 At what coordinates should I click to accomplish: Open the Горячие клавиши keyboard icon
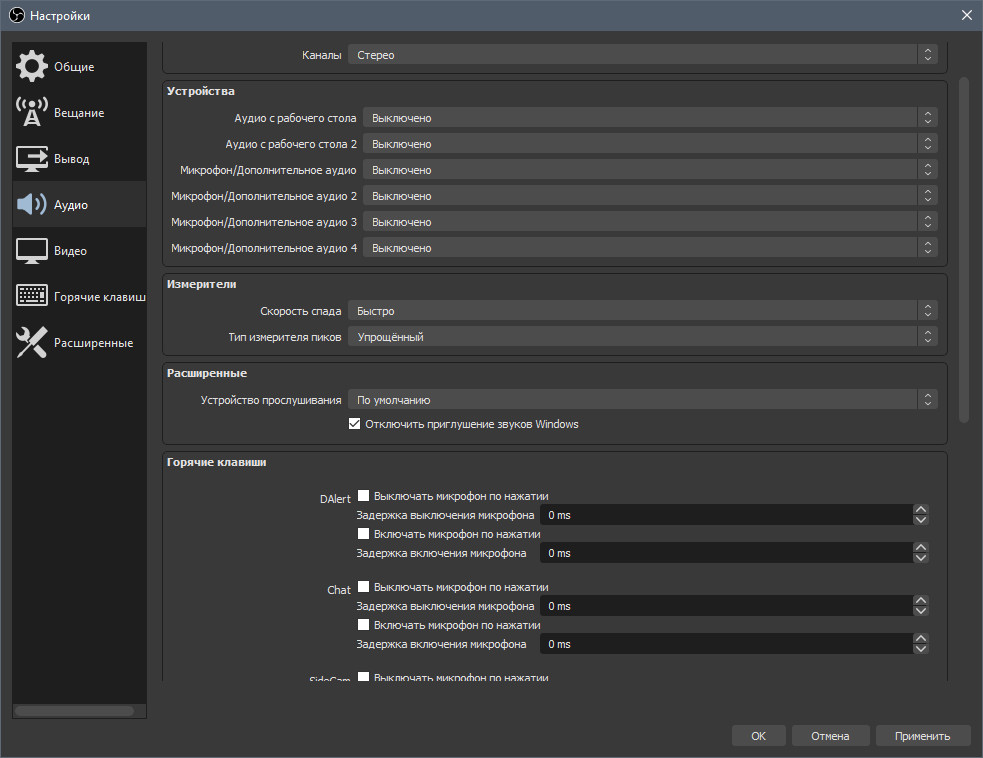(x=31, y=295)
